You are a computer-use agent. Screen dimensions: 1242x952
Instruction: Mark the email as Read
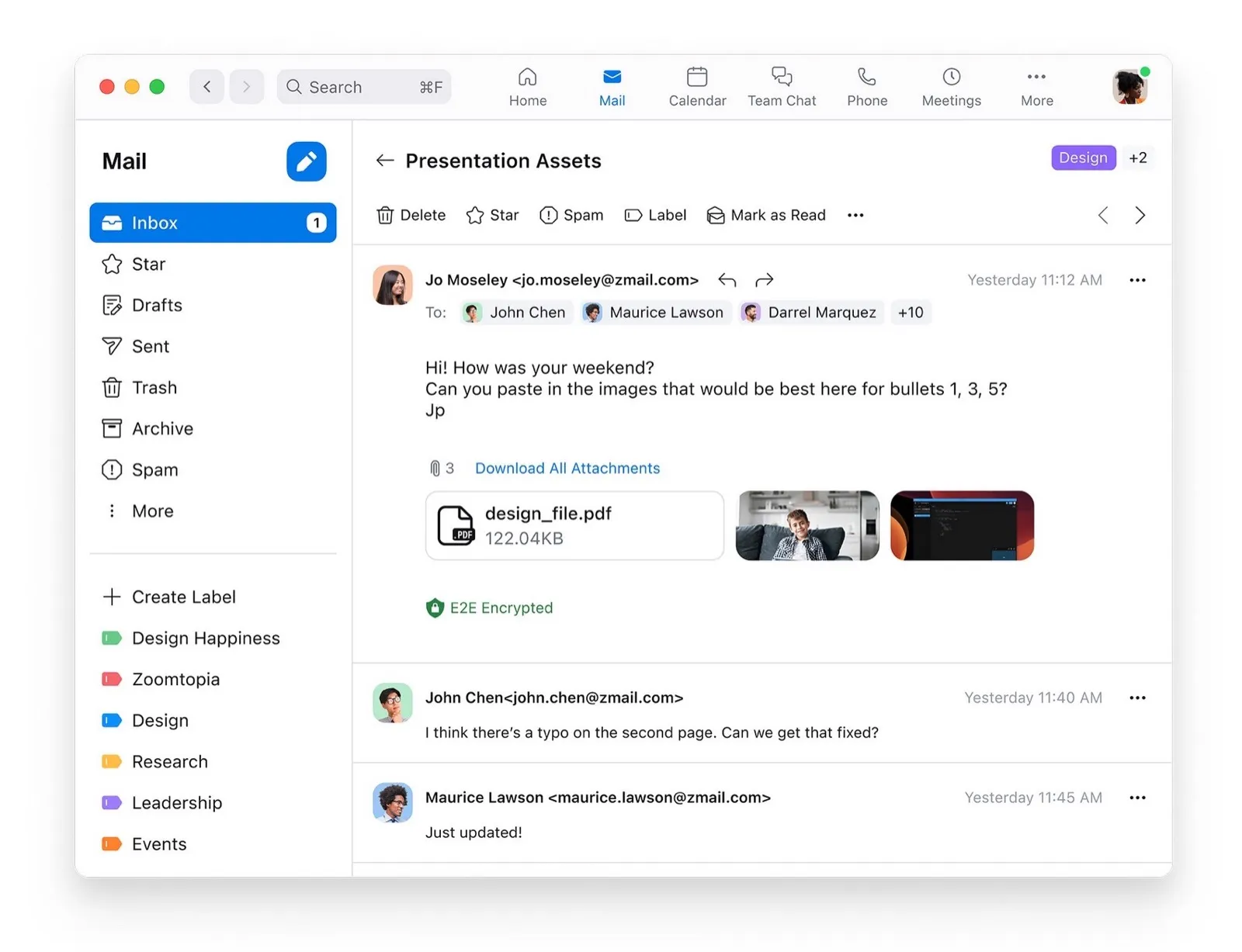point(765,215)
